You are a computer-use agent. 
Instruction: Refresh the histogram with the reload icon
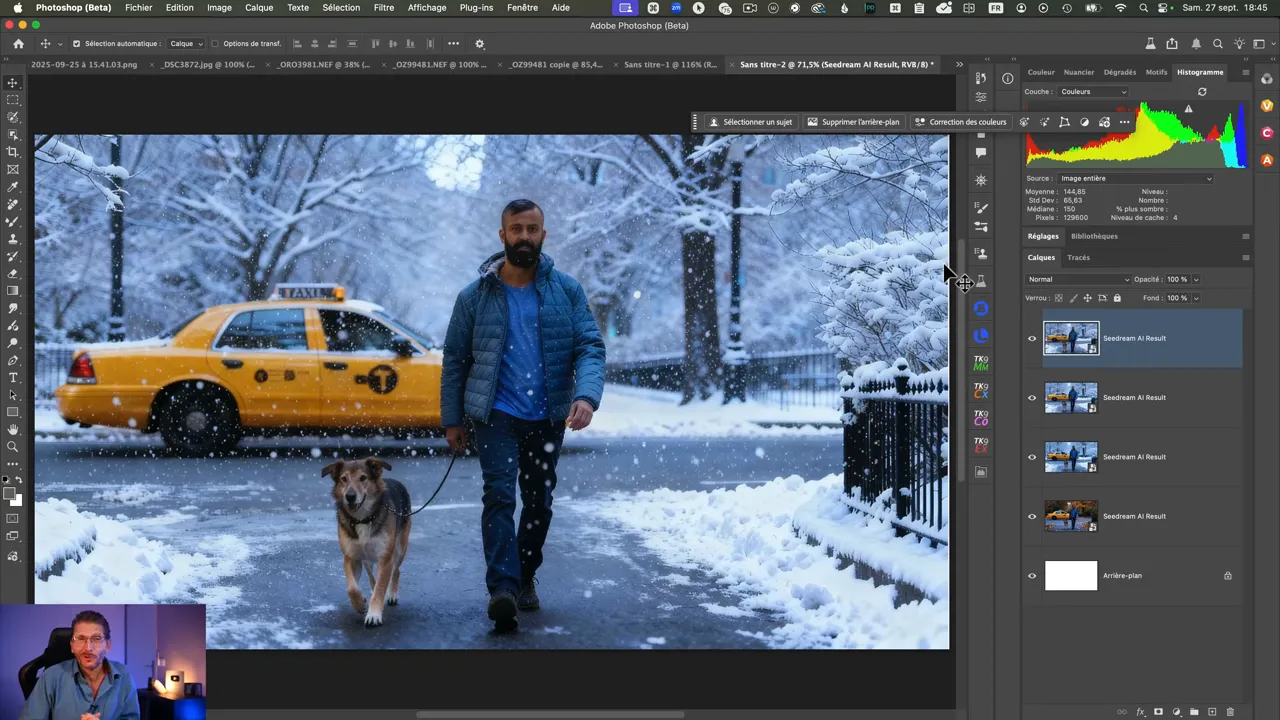tap(1202, 92)
